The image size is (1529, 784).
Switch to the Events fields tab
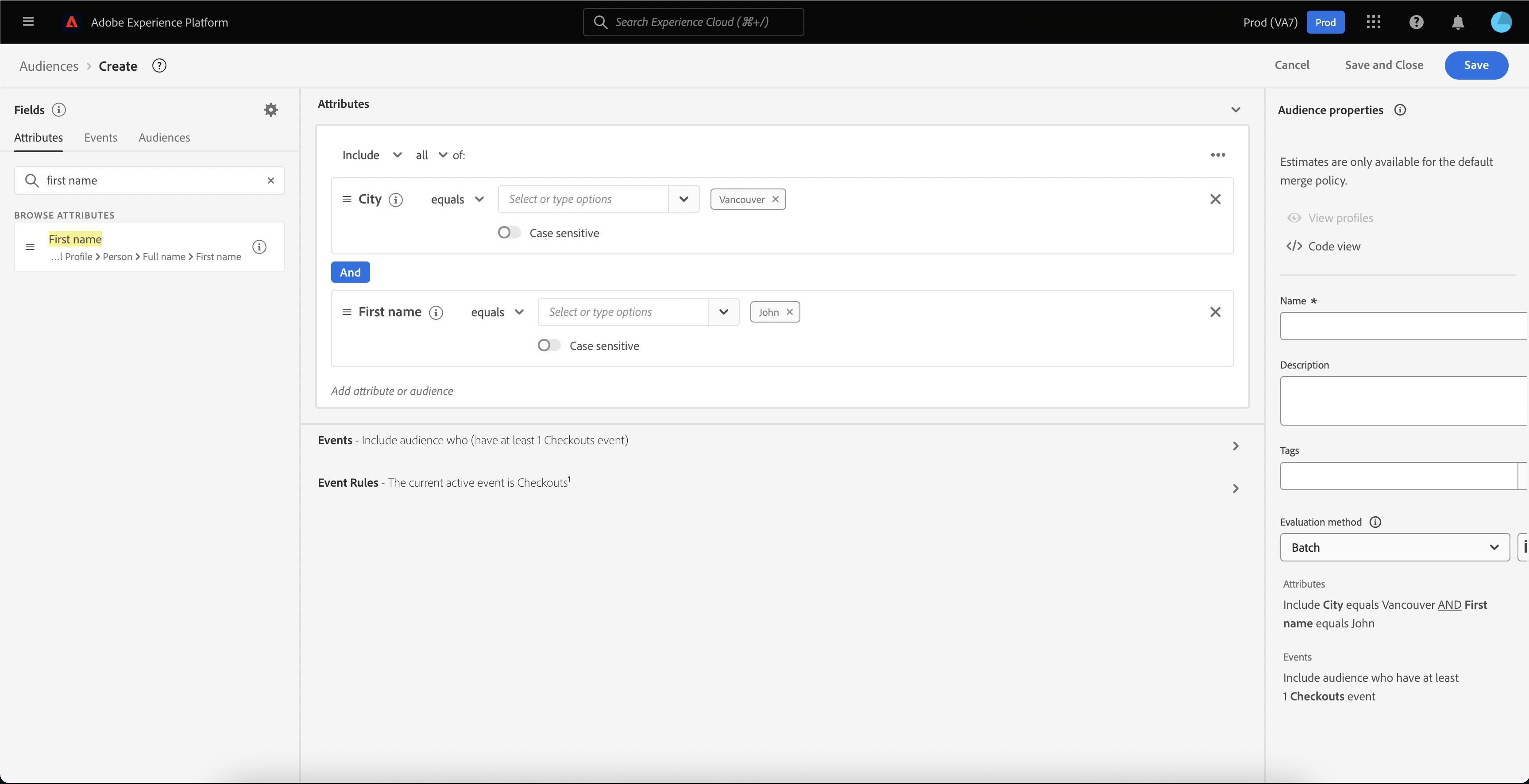pyautogui.click(x=100, y=138)
